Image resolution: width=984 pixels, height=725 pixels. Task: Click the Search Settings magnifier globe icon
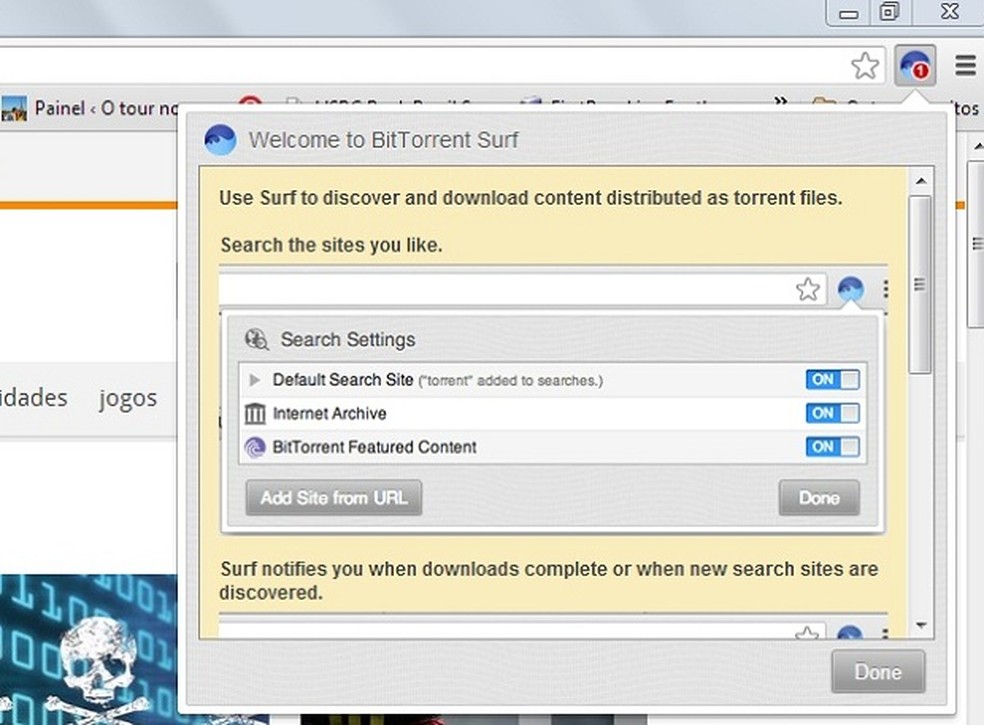coord(257,340)
